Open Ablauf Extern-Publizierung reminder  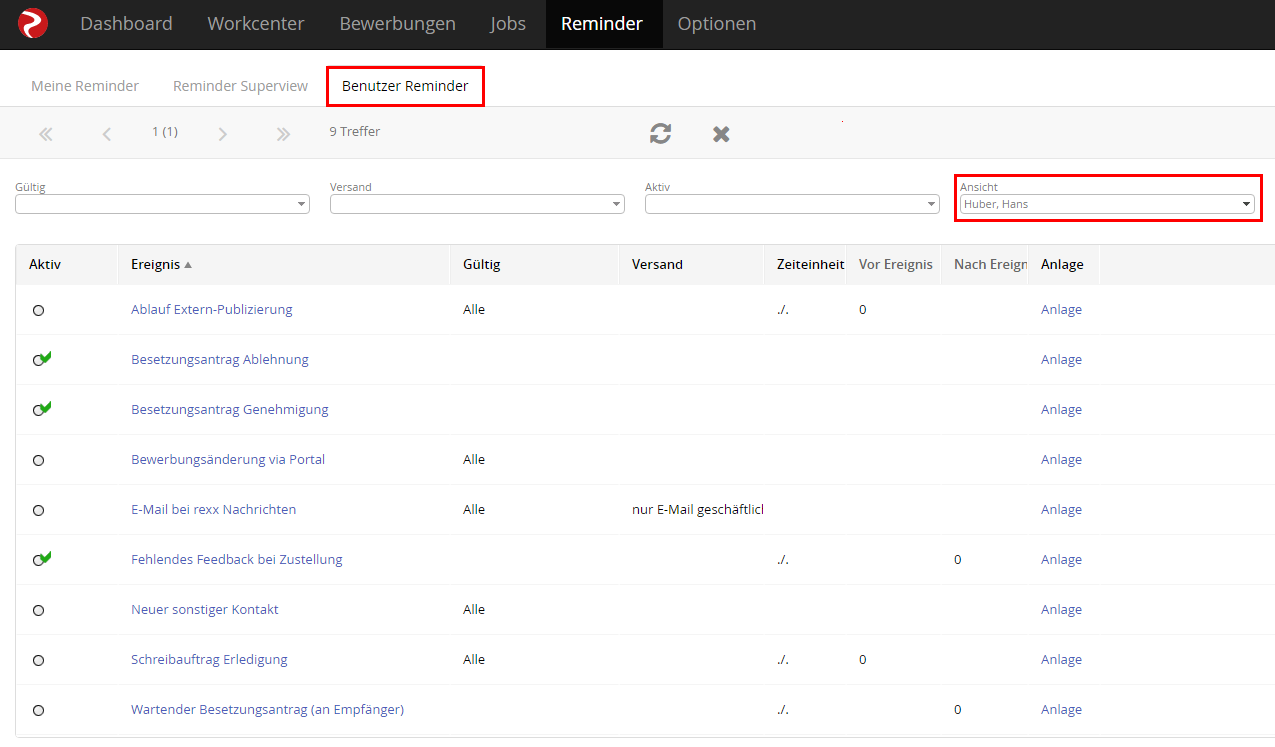[x=212, y=309]
